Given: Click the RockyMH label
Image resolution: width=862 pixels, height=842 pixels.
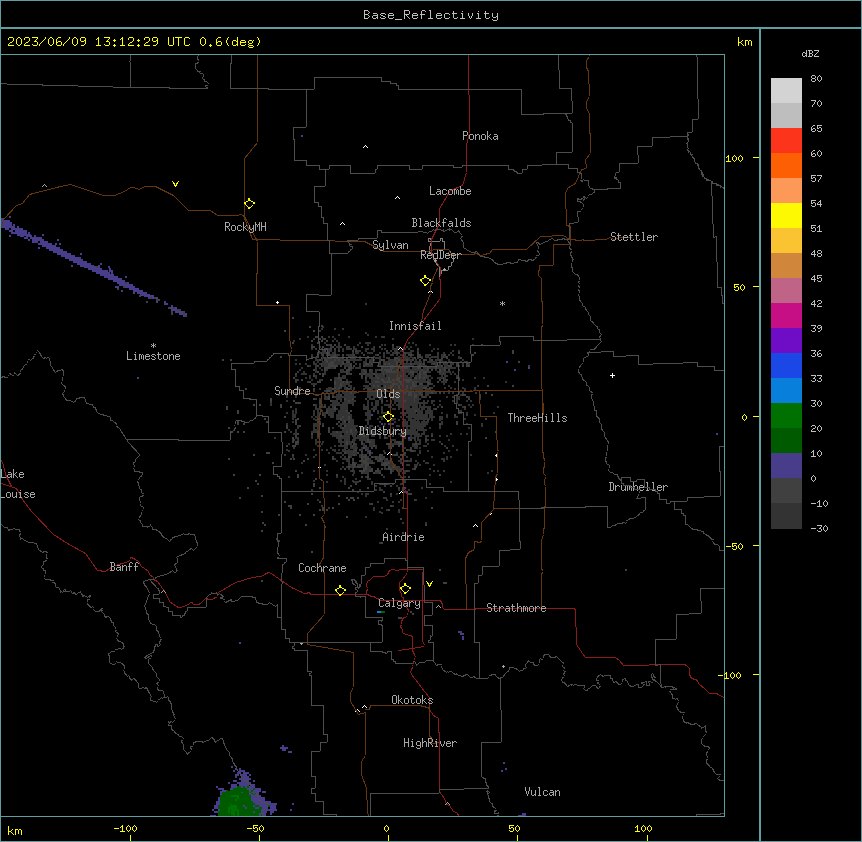Looking at the screenshot, I should click(x=245, y=227).
